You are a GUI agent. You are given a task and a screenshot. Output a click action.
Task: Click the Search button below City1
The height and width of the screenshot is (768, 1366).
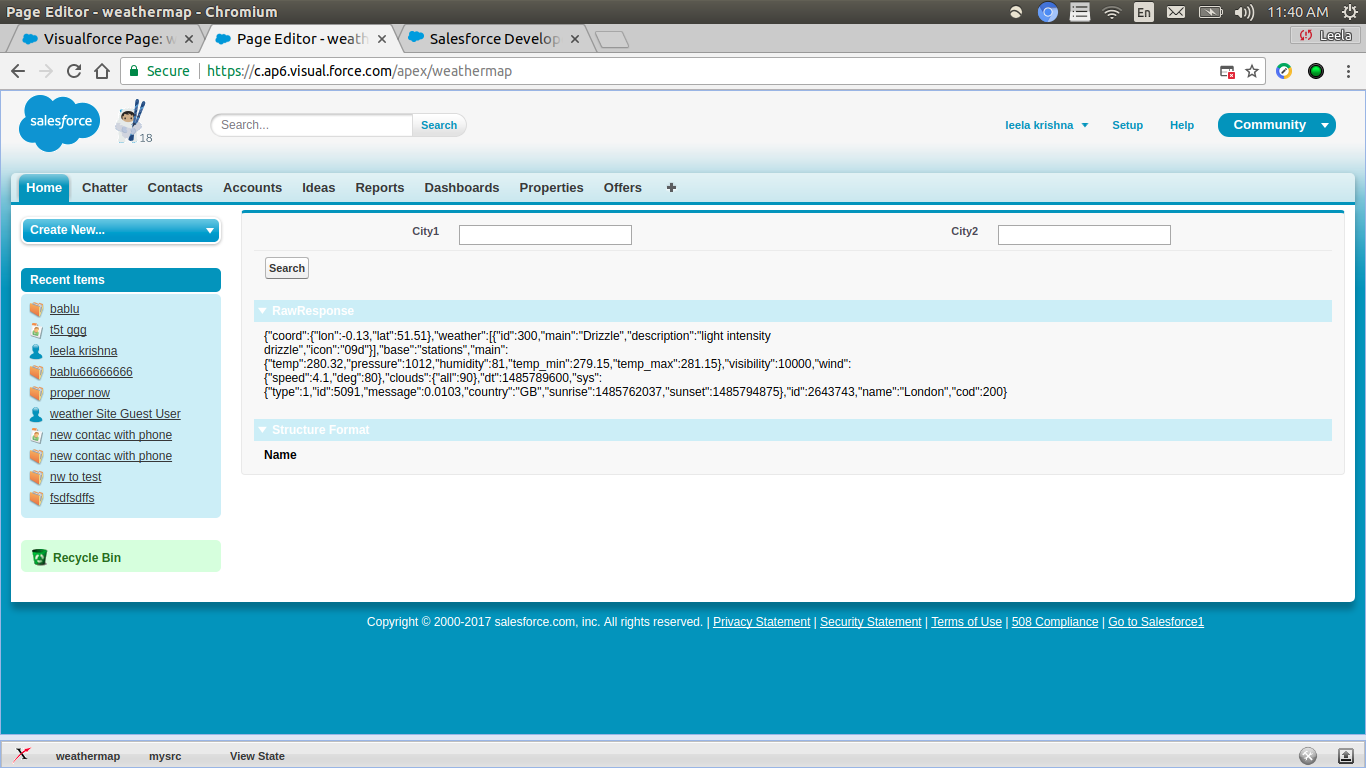(x=287, y=268)
